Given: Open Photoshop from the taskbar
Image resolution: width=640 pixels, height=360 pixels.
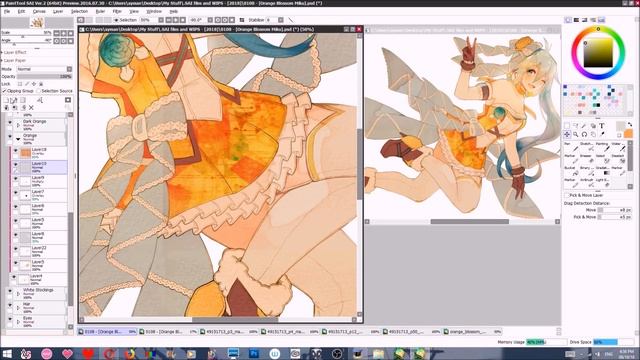Looking at the screenshot, I should [254, 353].
